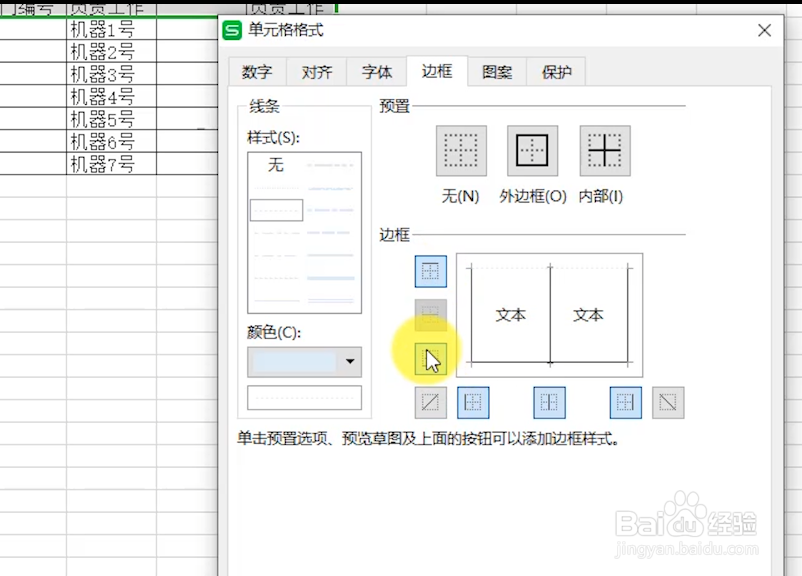Switch to the 字体 tab
This screenshot has height=576, width=802.
pos(376,71)
